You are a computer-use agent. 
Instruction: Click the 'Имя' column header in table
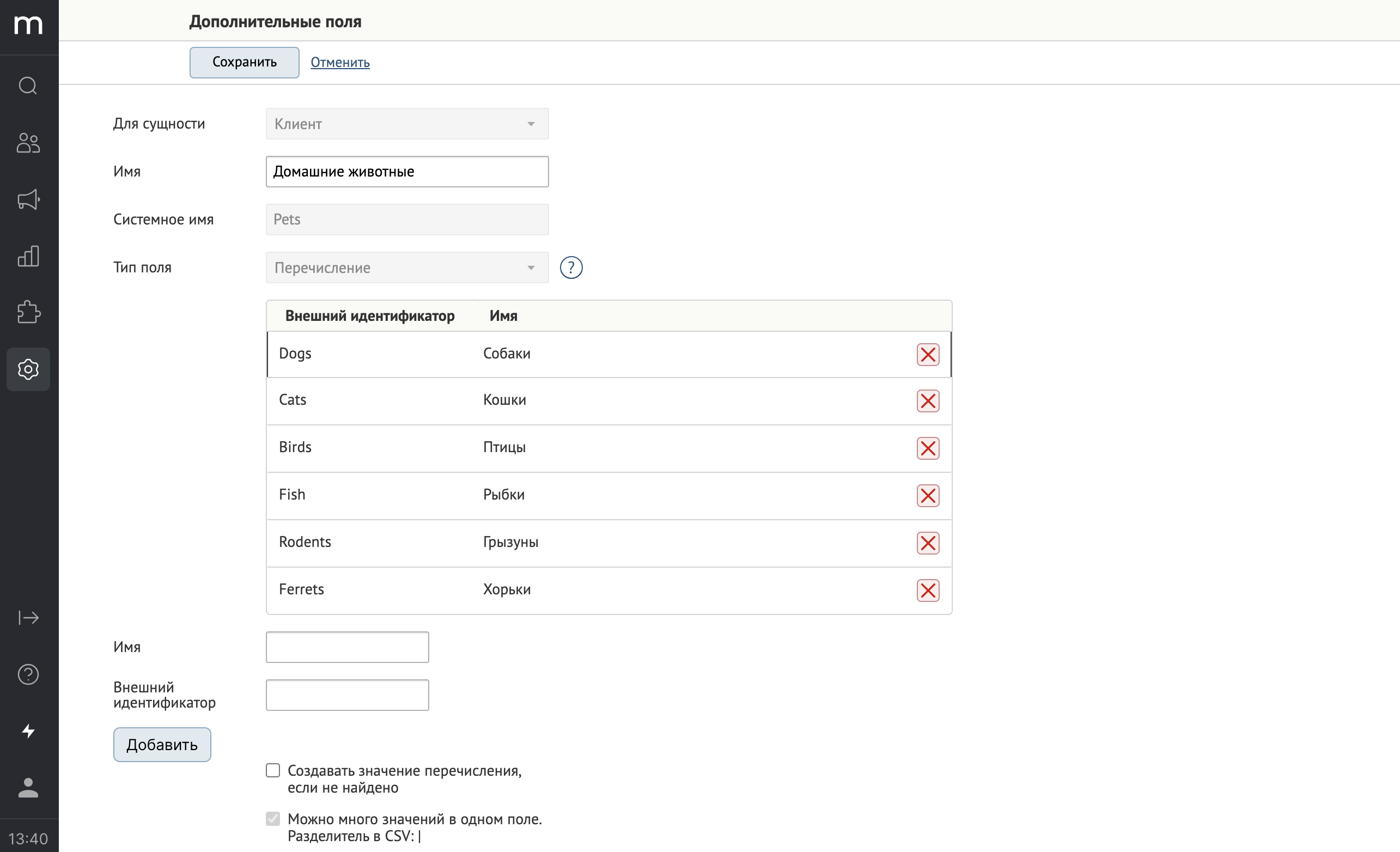pos(503,316)
